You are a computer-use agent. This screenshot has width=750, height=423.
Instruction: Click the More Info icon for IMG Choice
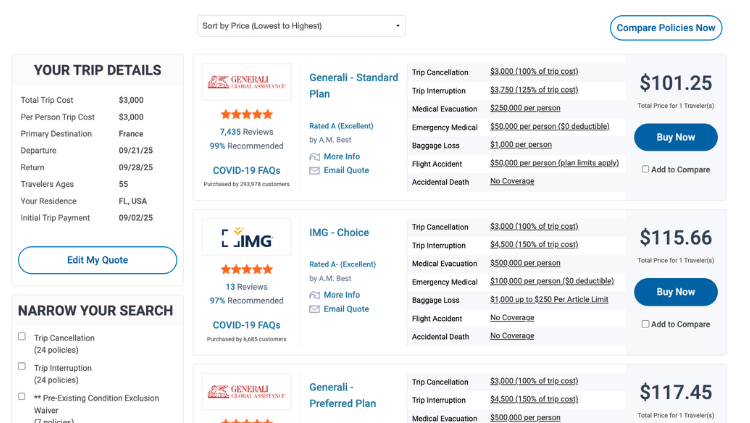pyautogui.click(x=315, y=295)
